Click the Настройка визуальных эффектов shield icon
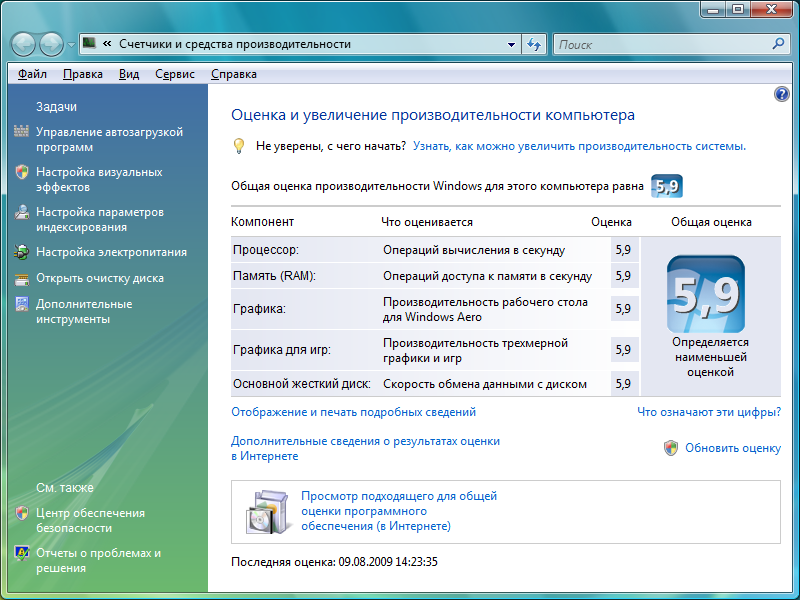 (21, 172)
